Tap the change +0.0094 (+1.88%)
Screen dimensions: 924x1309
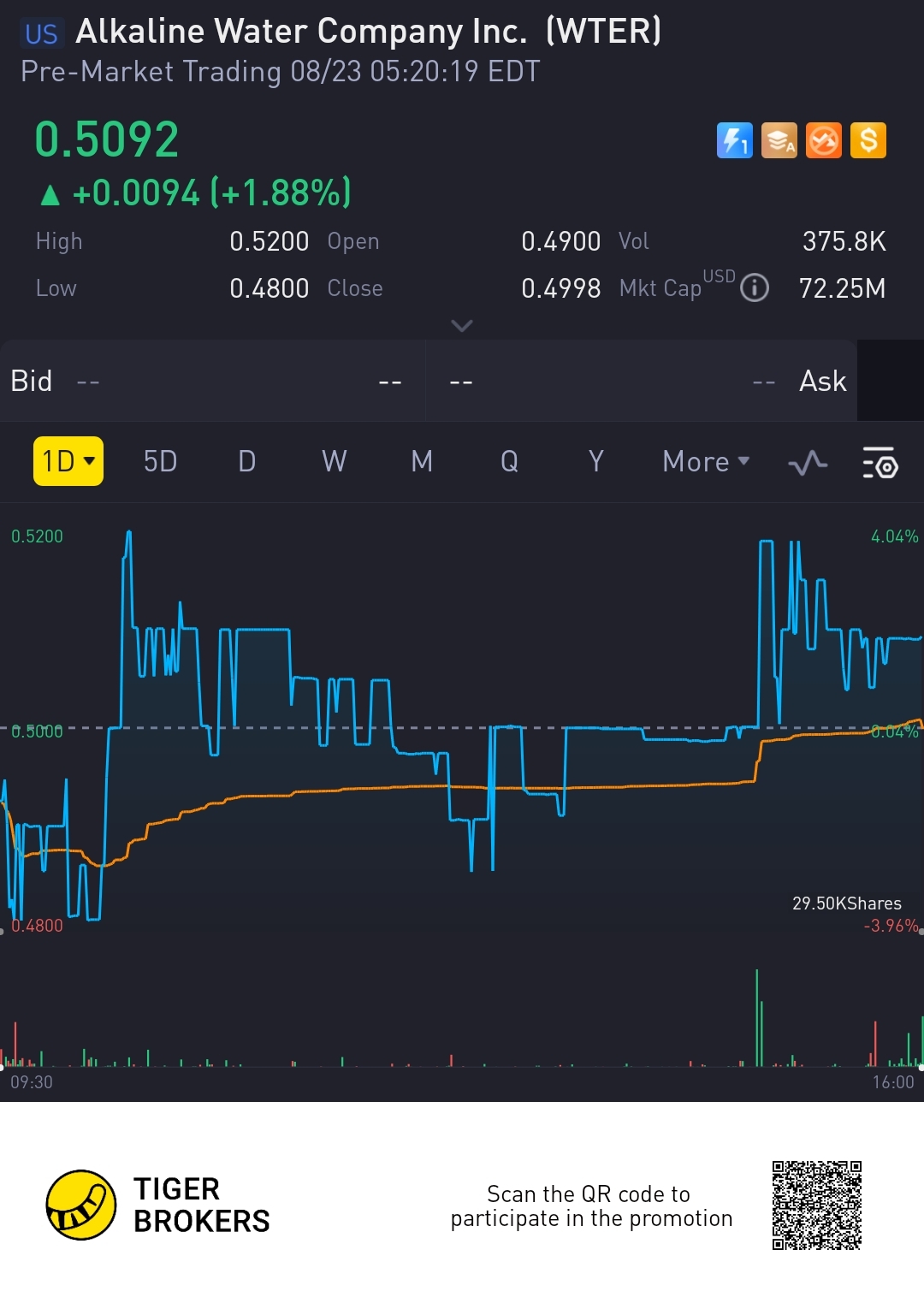click(x=196, y=193)
